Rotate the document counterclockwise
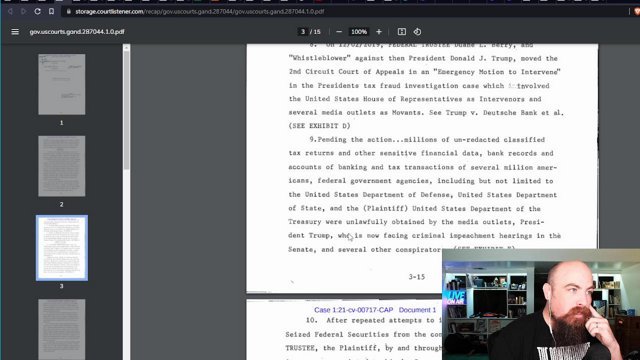Image resolution: width=640 pixels, height=360 pixels. click(x=417, y=32)
